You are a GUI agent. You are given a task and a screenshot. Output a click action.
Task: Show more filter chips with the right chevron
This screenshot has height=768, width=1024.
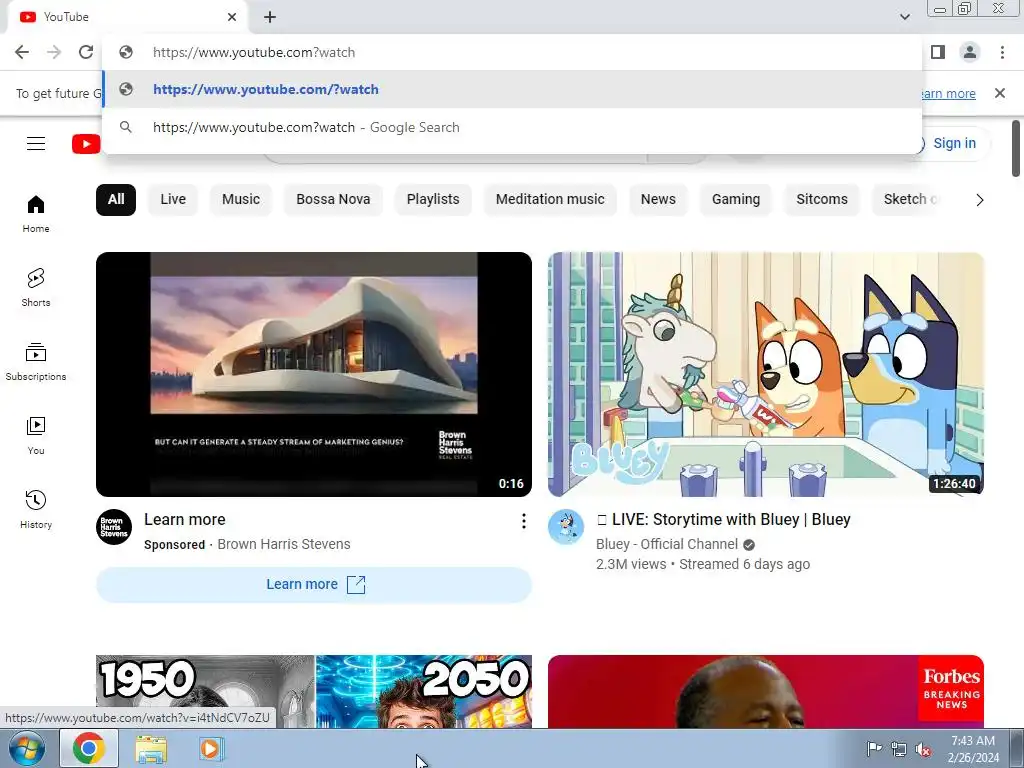click(x=979, y=200)
